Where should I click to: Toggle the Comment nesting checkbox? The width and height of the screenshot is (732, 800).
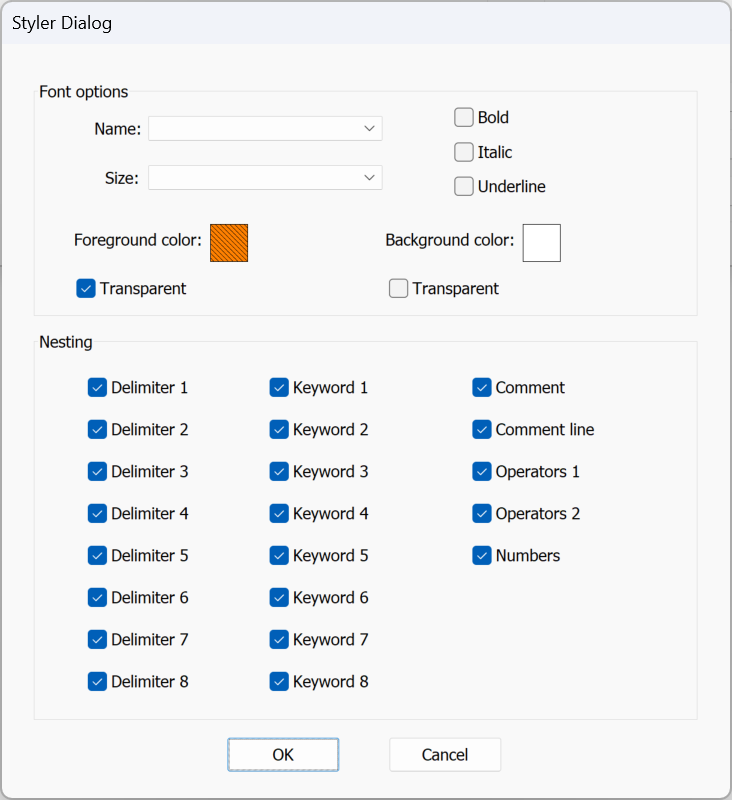point(482,387)
